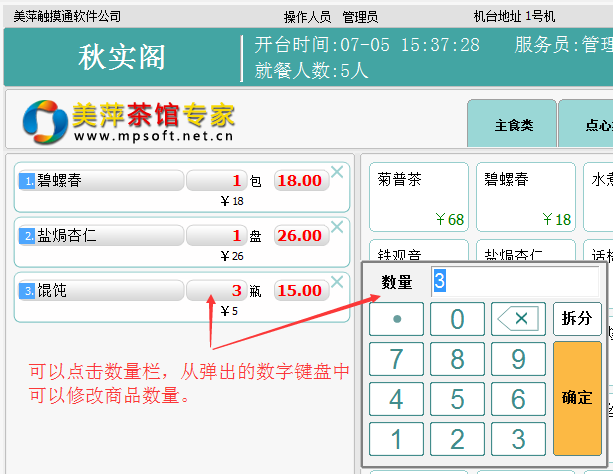Click the 碧螺春 quantity field showing 1
Viewport: 613px width, 474px height.
click(217, 181)
